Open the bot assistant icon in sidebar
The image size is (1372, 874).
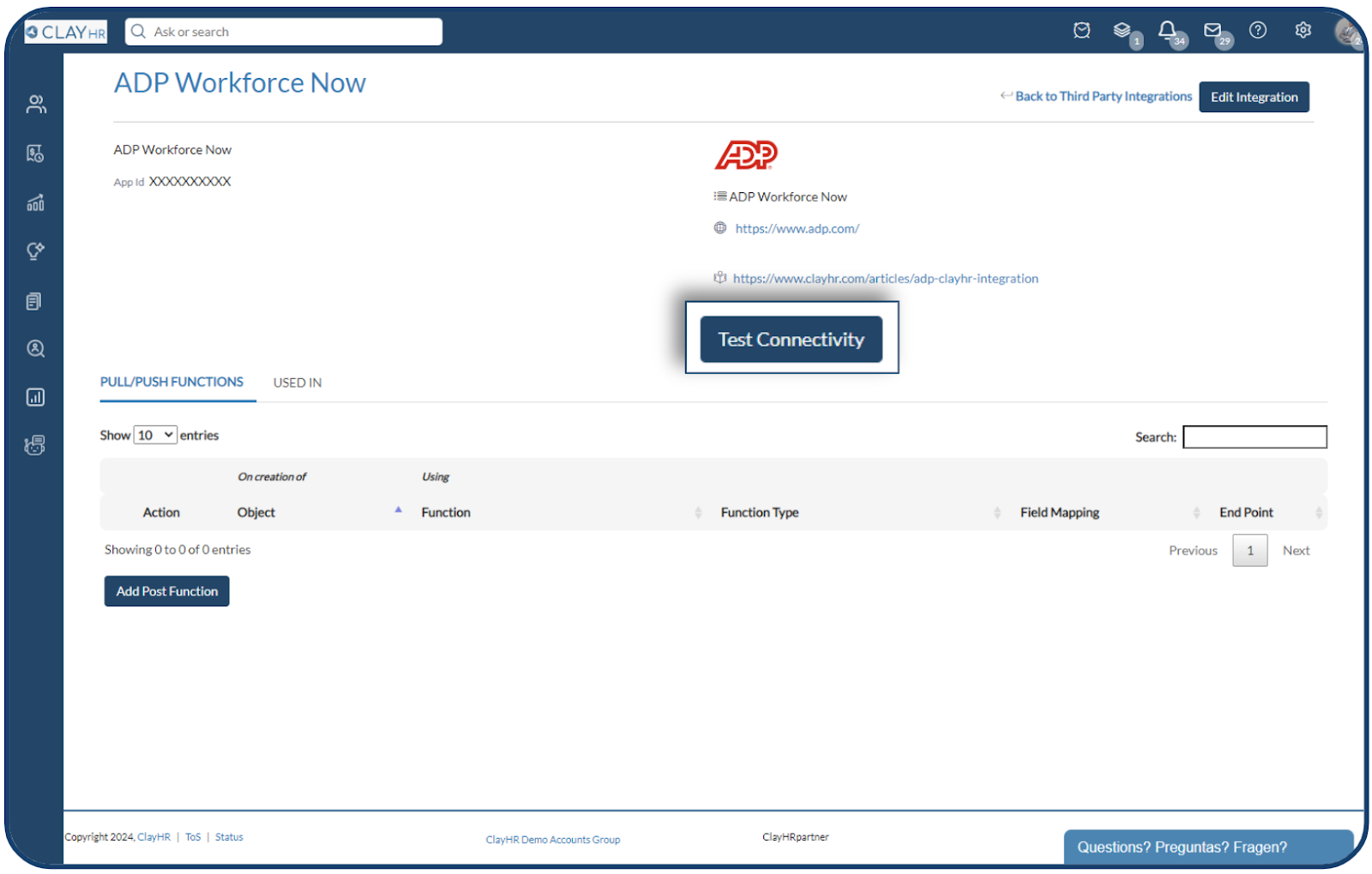pyautogui.click(x=35, y=445)
